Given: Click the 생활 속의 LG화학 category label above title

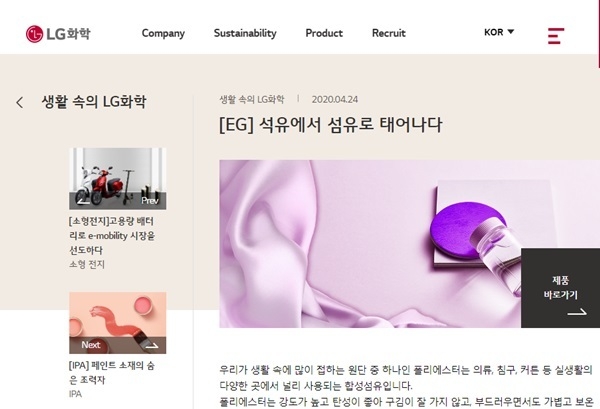Looking at the screenshot, I should 252,99.
